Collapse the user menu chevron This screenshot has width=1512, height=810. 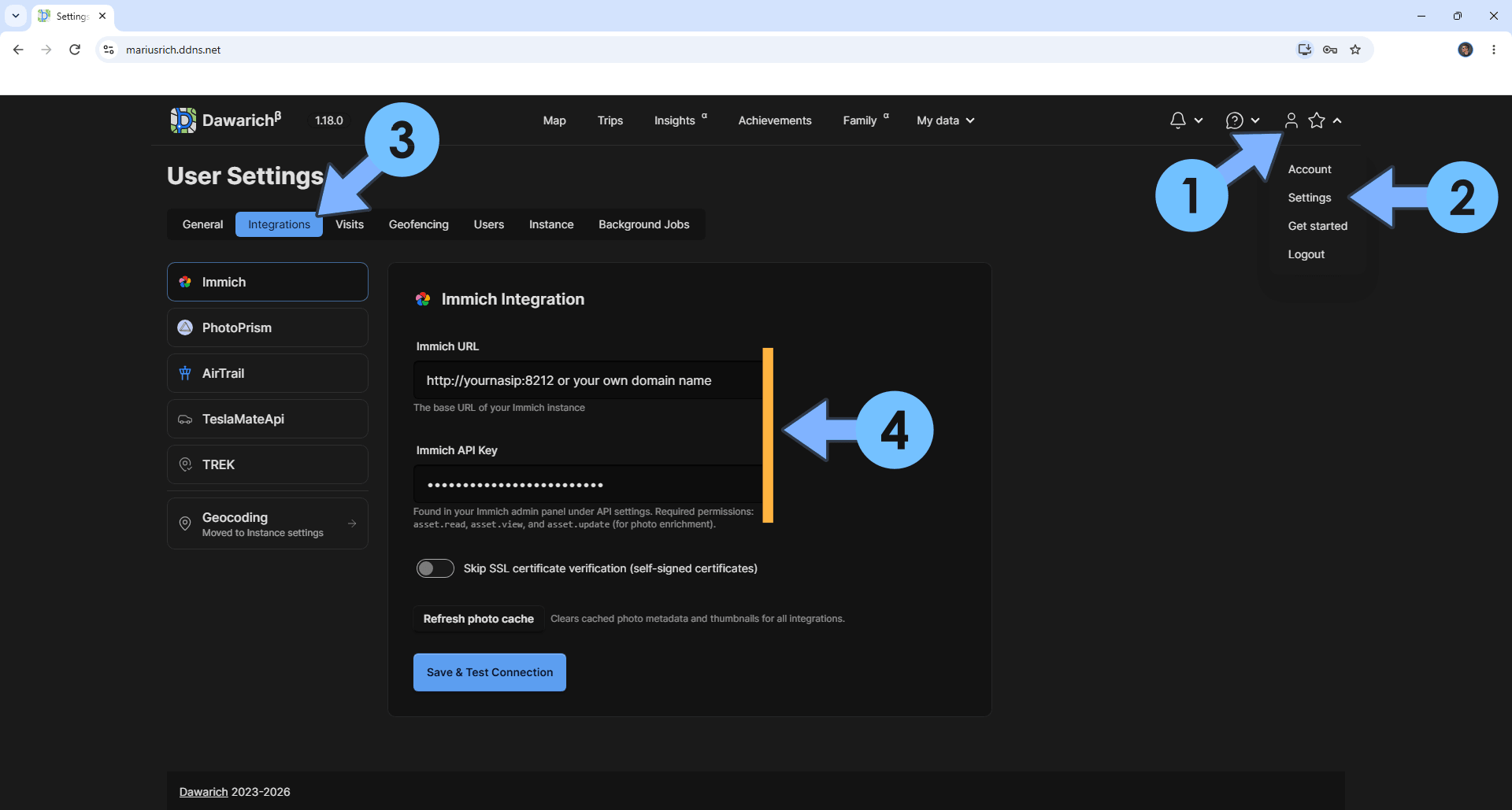pyautogui.click(x=1337, y=120)
